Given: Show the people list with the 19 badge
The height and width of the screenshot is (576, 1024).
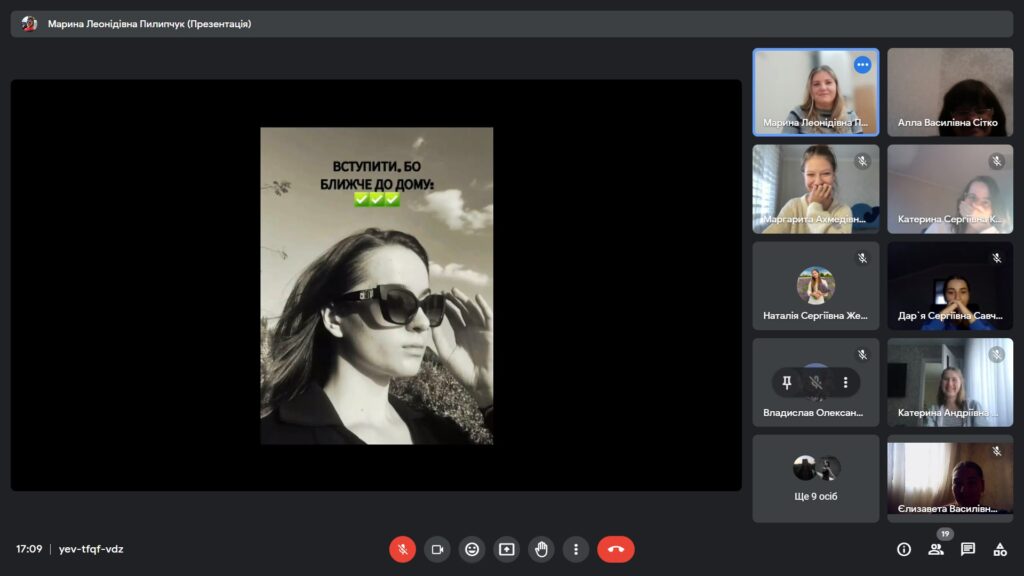Looking at the screenshot, I should [936, 549].
